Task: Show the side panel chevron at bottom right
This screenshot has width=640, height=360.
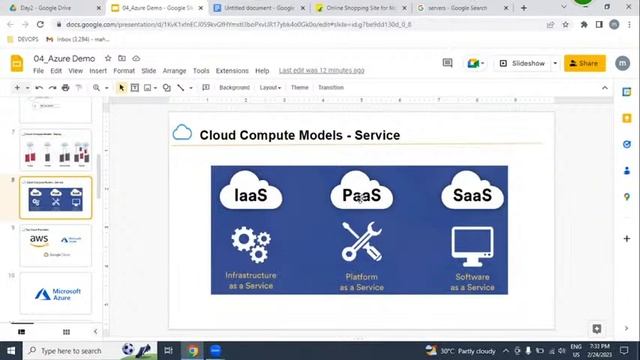Action: click(x=626, y=328)
